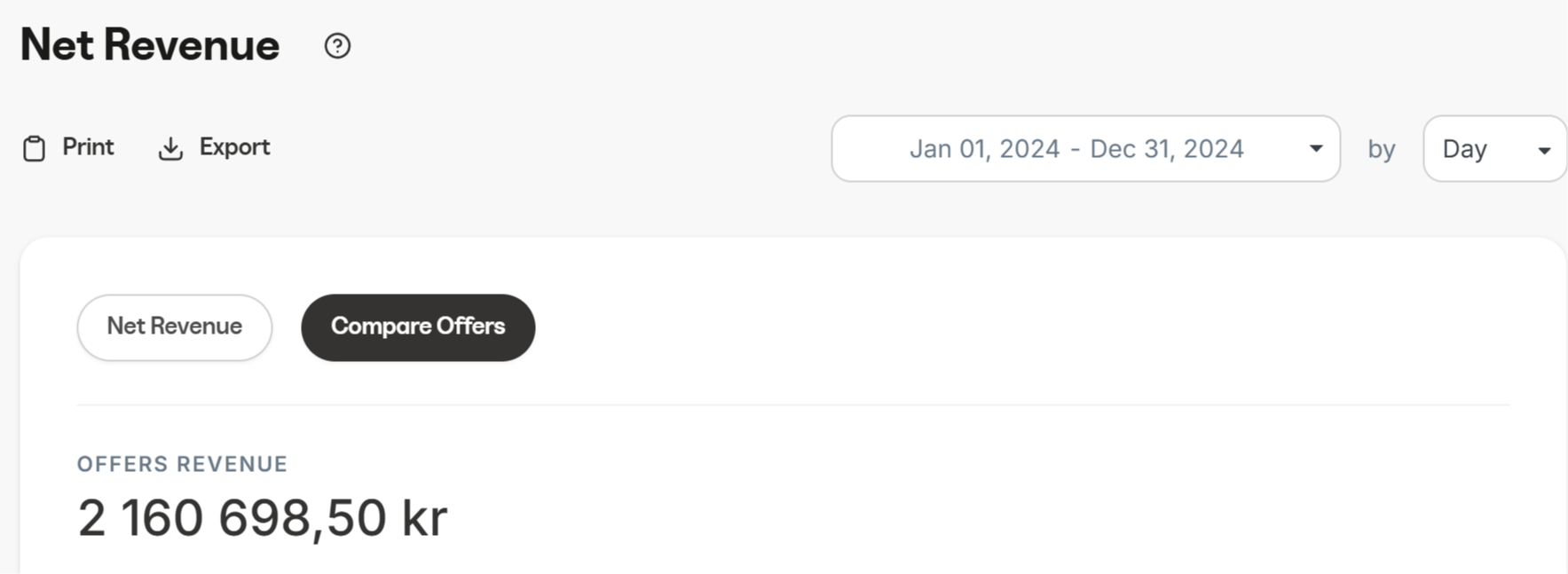
Task: Select the Compare Offers tab
Action: 418,327
